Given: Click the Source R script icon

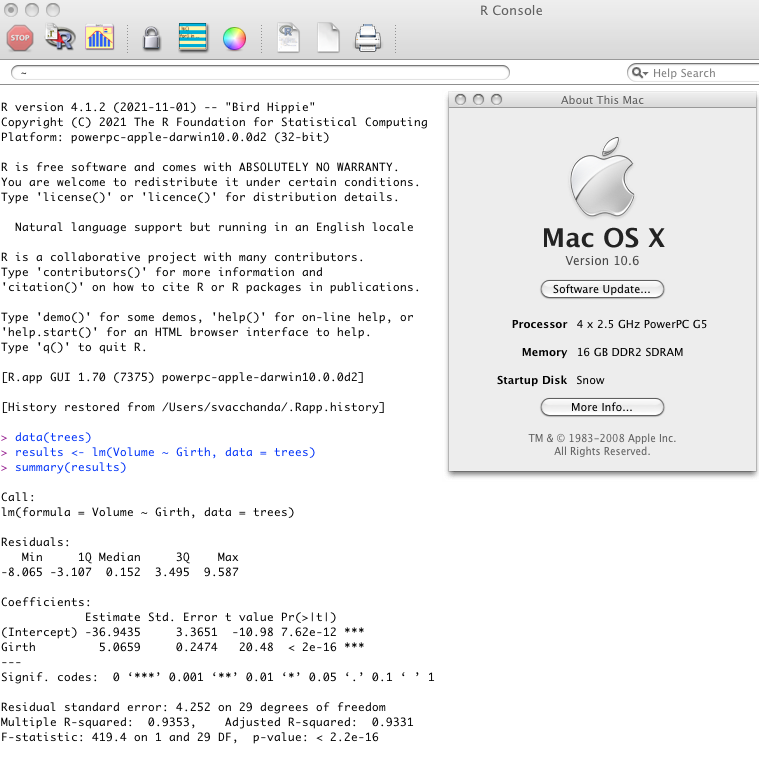Looking at the screenshot, I should coord(60,38).
